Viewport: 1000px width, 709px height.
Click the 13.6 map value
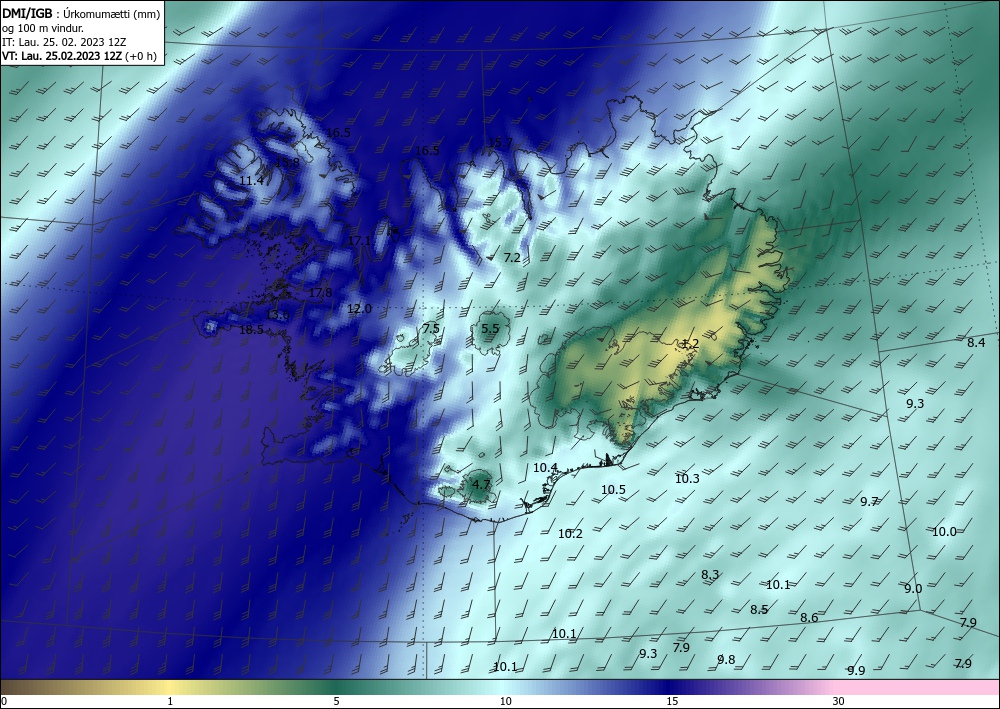pos(277,315)
